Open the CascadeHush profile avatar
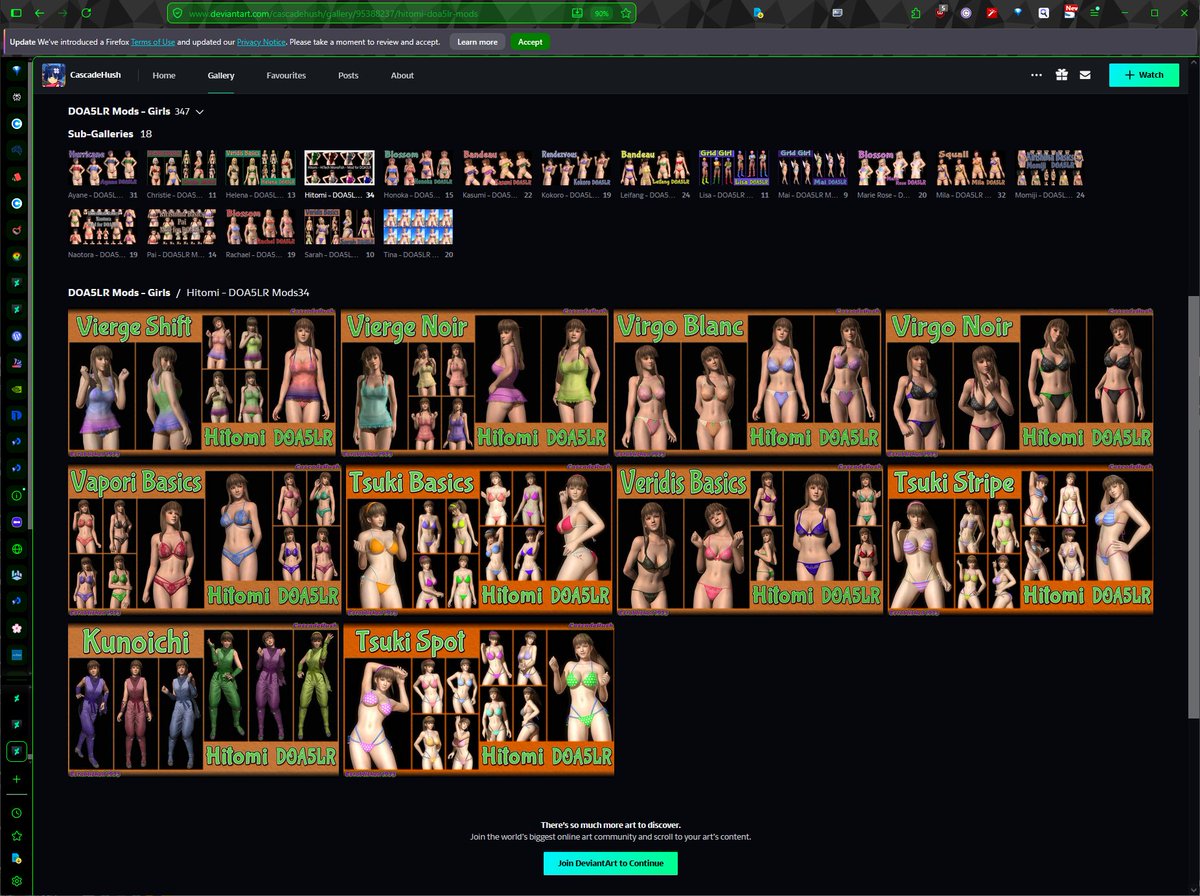The height and width of the screenshot is (896, 1200). [x=54, y=75]
